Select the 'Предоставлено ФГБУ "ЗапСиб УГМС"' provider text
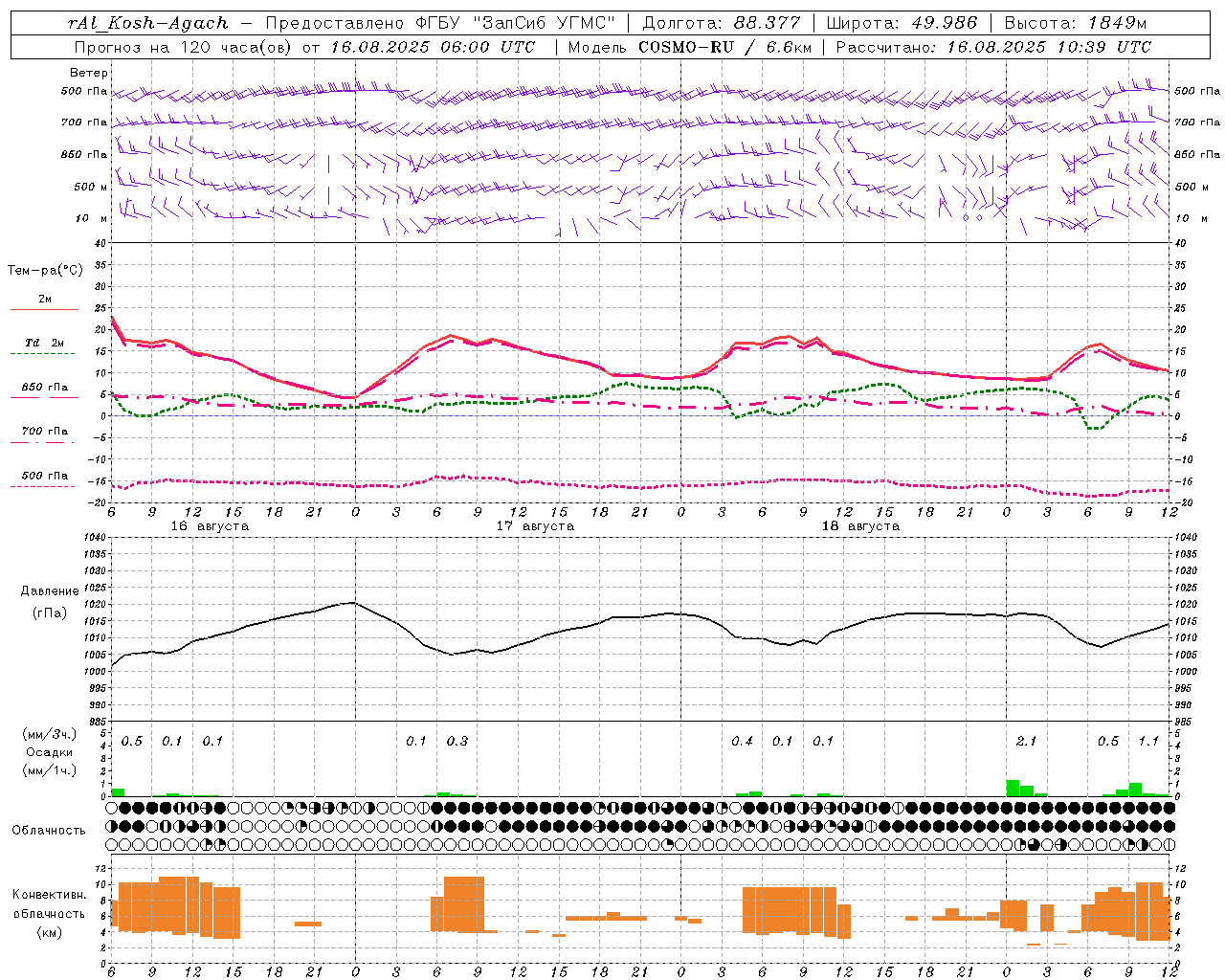The width and height of the screenshot is (1225, 980). [440, 23]
